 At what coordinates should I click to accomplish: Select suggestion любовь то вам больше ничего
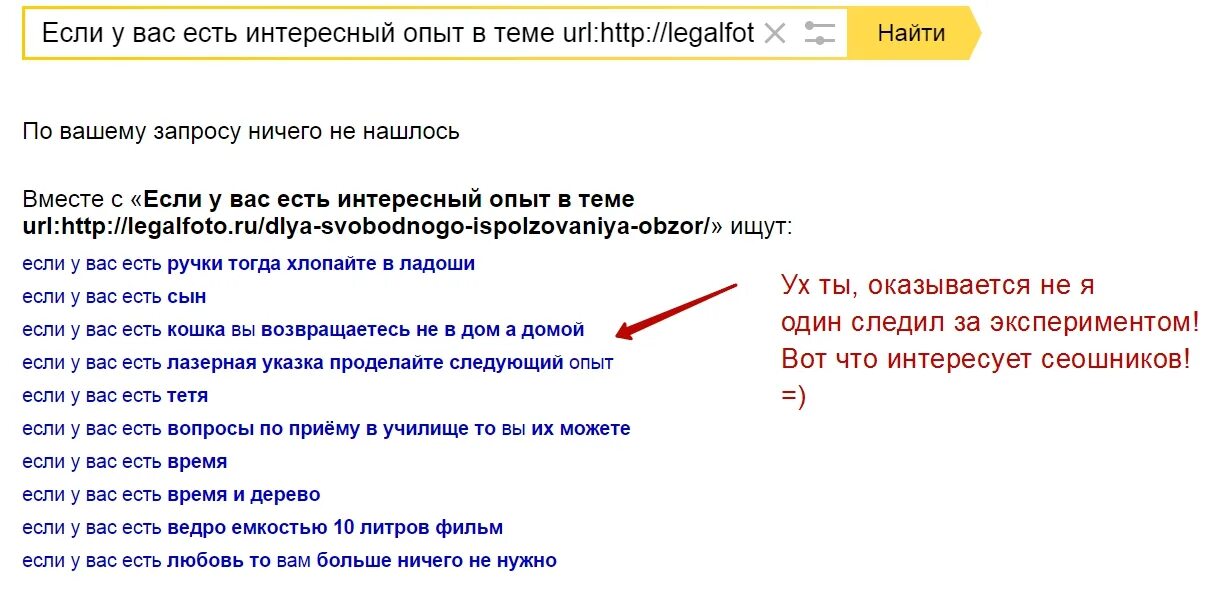click(290, 561)
